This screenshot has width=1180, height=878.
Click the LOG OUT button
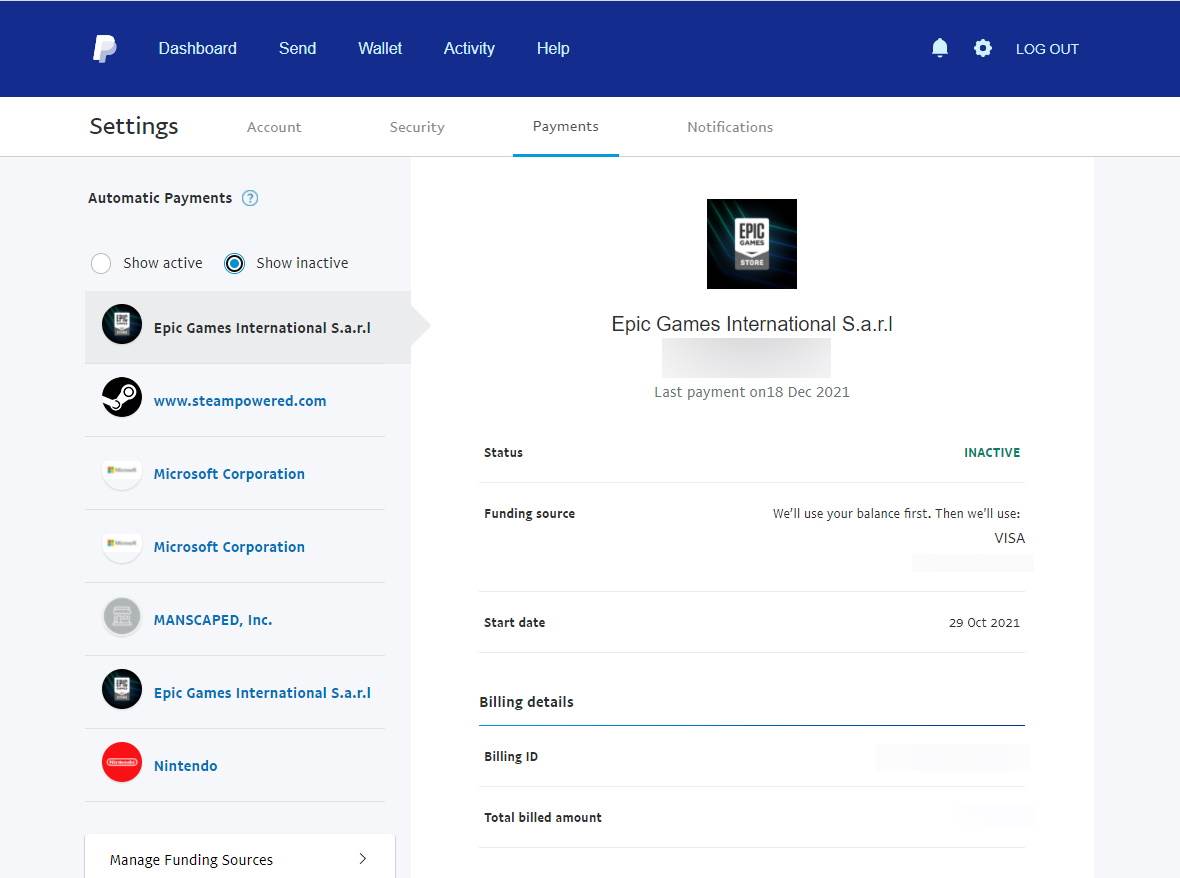pyautogui.click(x=1046, y=48)
